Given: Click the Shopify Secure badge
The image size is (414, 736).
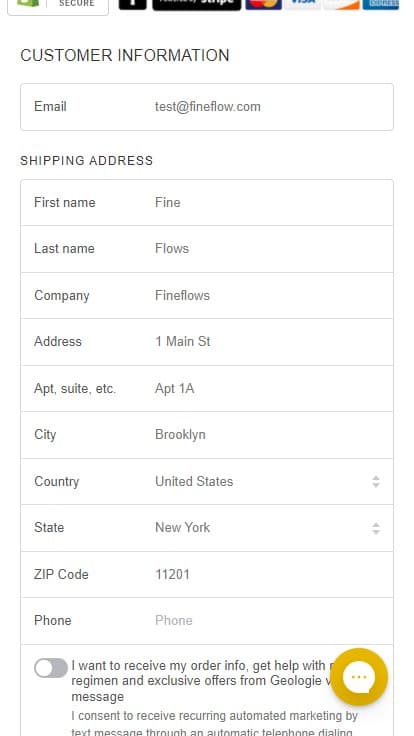Looking at the screenshot, I should (58, 6).
